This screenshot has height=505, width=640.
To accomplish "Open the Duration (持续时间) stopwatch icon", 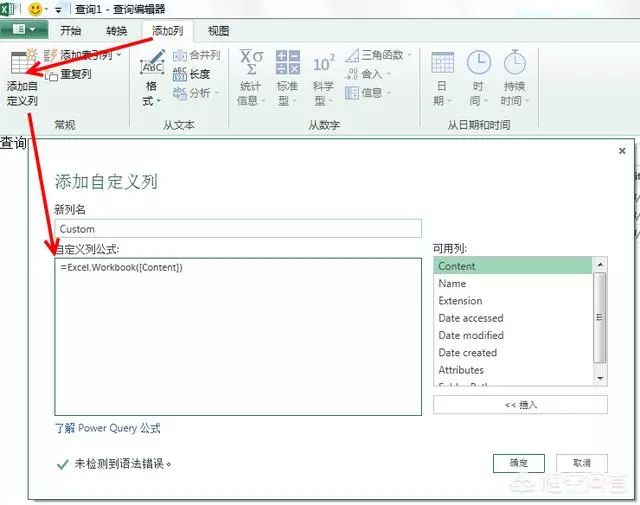I will coord(514,62).
